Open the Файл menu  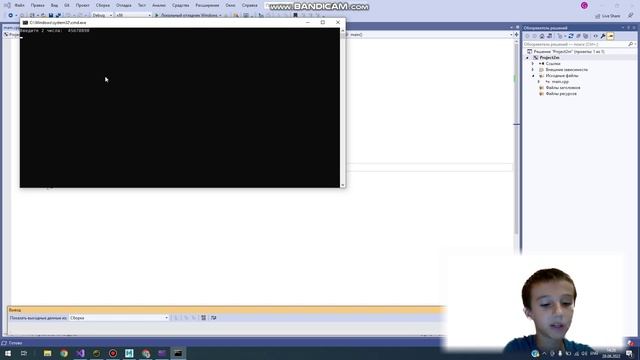point(19,5)
